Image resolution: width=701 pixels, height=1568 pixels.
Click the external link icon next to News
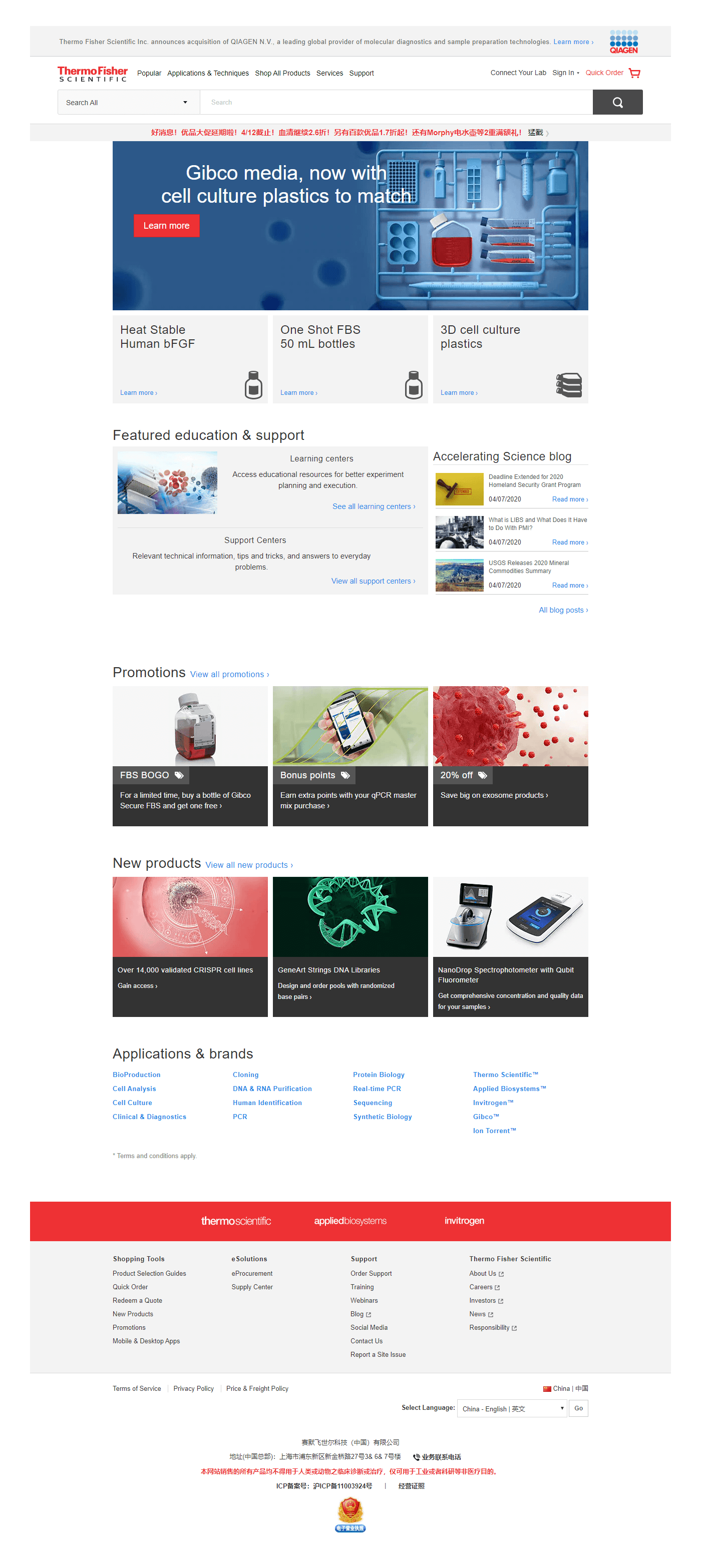pos(491,1314)
